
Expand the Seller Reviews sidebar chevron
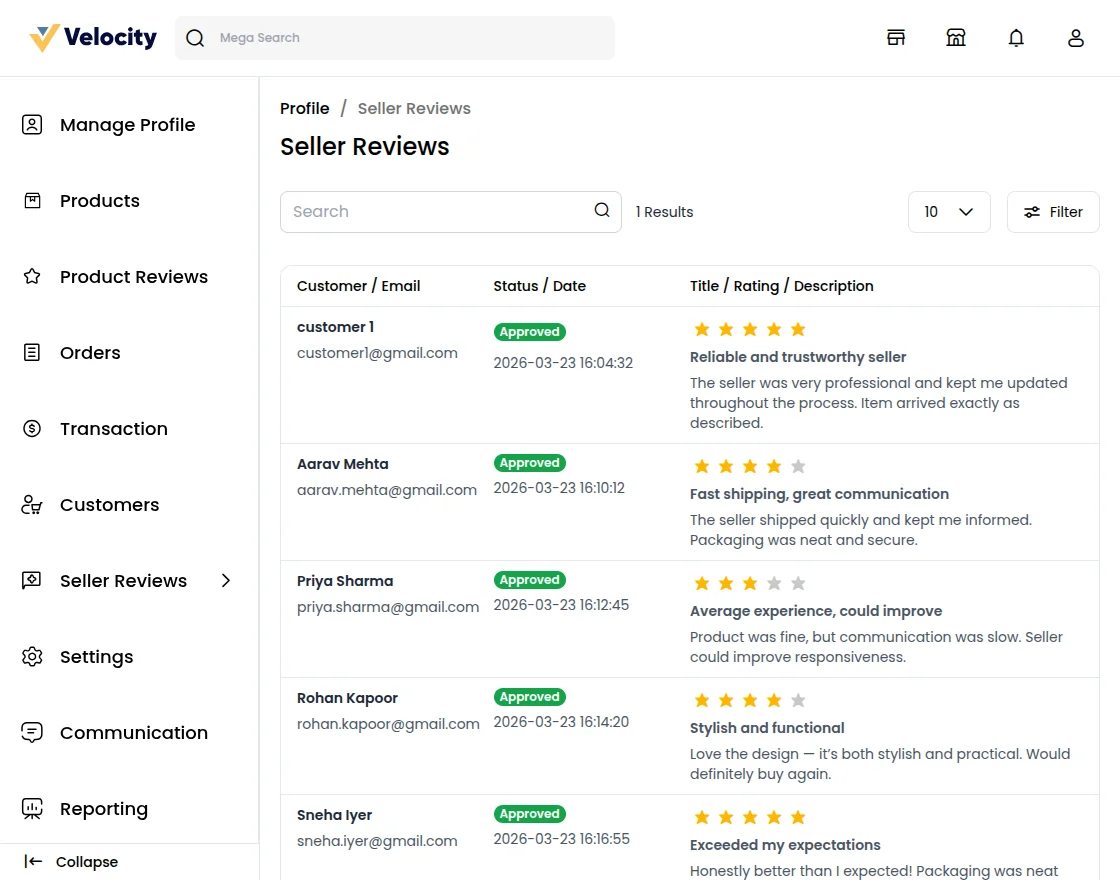226,580
